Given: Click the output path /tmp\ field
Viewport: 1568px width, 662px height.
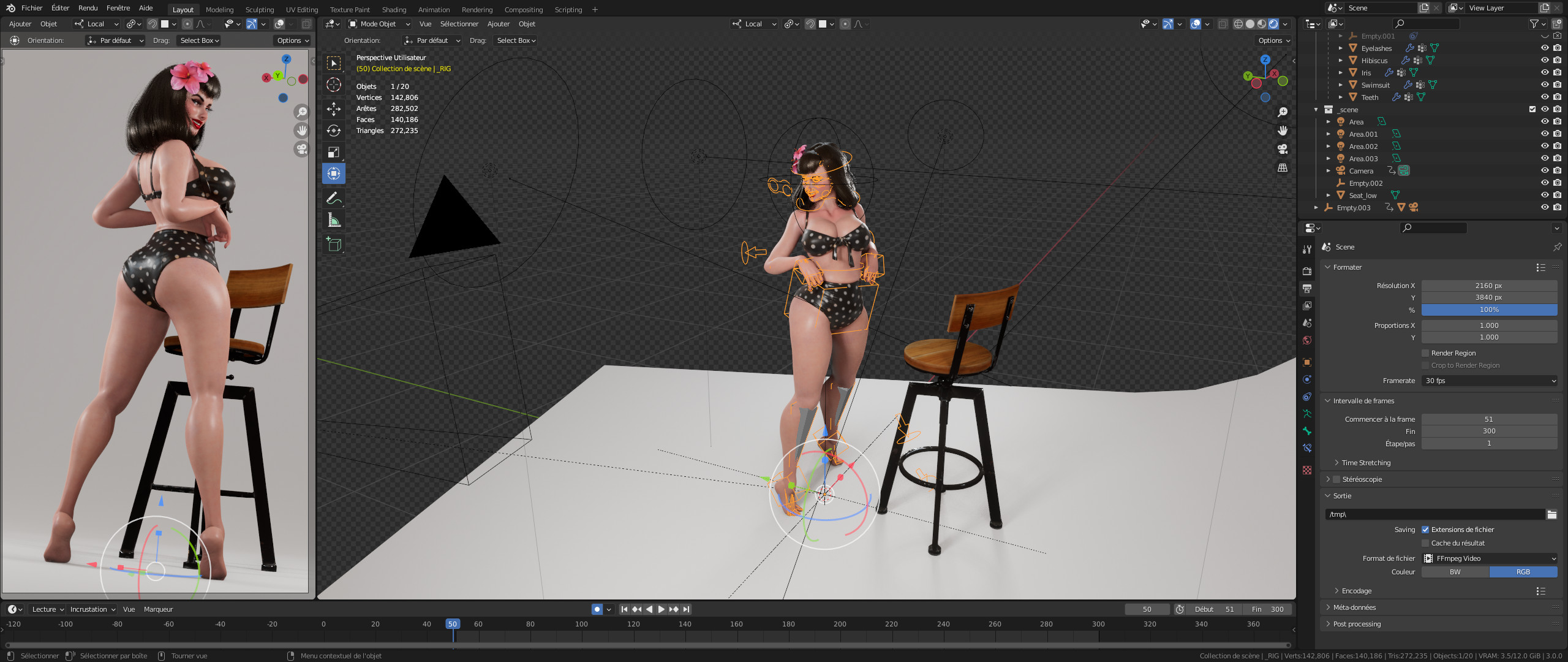Looking at the screenshot, I should point(1433,514).
